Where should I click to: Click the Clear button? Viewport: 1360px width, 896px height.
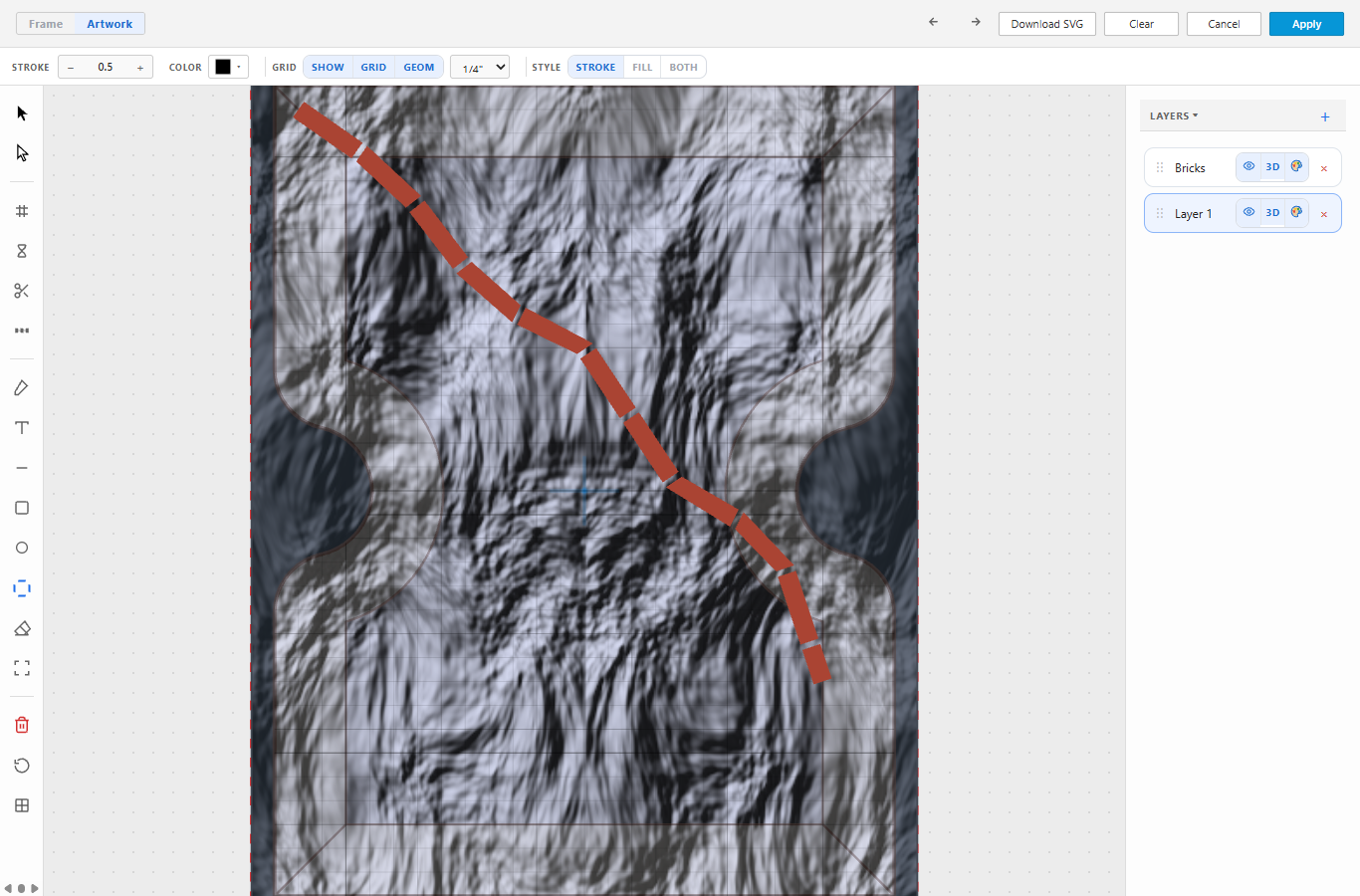(1141, 24)
